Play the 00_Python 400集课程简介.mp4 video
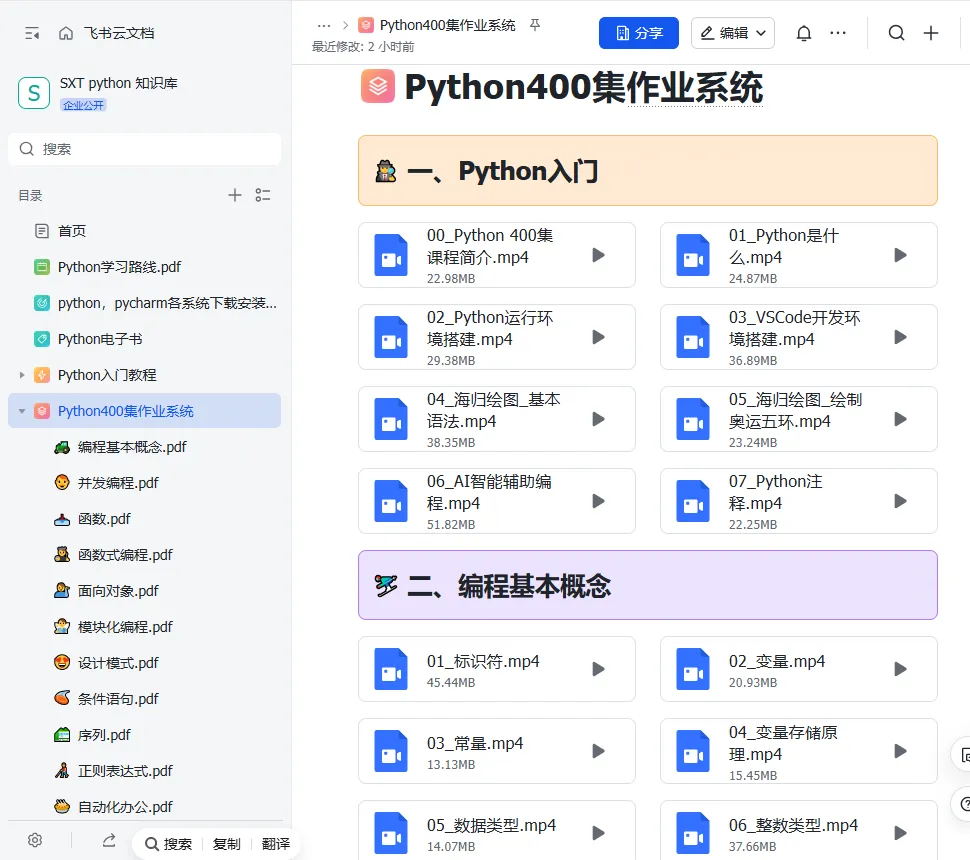The image size is (970, 860). coord(598,255)
